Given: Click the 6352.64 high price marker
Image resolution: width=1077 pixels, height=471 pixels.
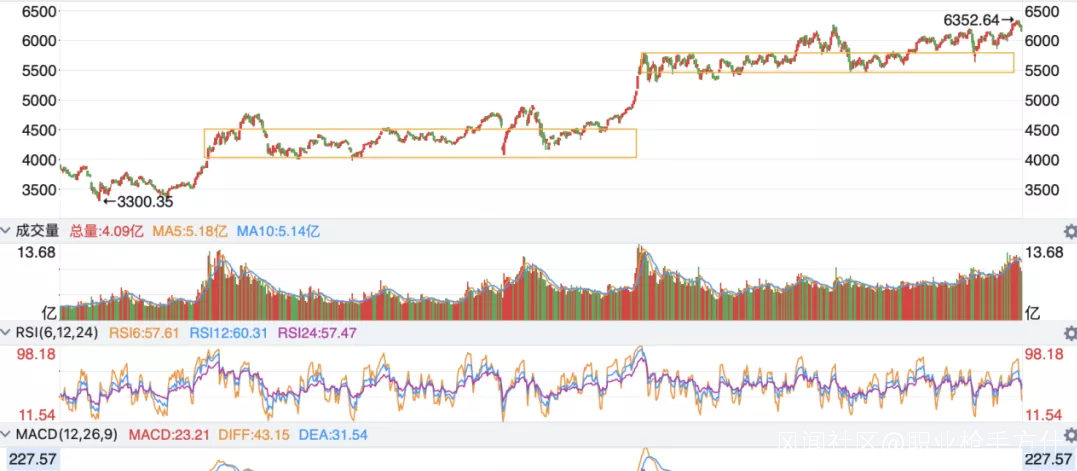Looking at the screenshot, I should pyautogui.click(x=972, y=19).
